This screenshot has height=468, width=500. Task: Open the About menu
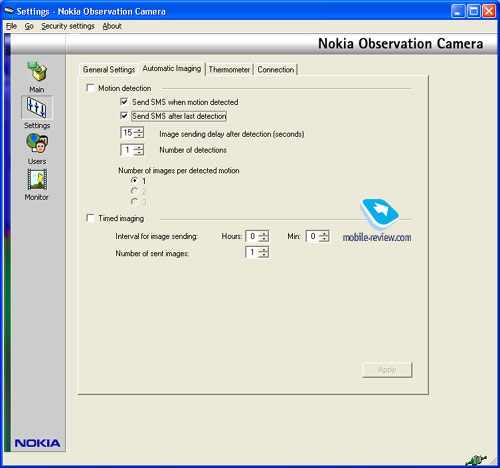click(112, 26)
